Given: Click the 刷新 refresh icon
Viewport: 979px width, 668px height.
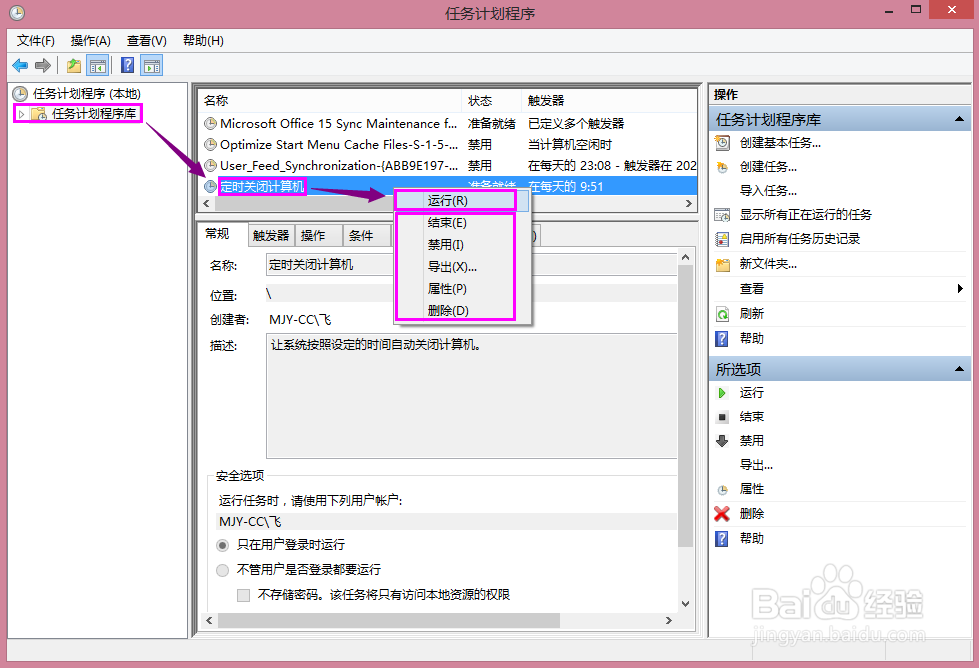Looking at the screenshot, I should [x=723, y=313].
